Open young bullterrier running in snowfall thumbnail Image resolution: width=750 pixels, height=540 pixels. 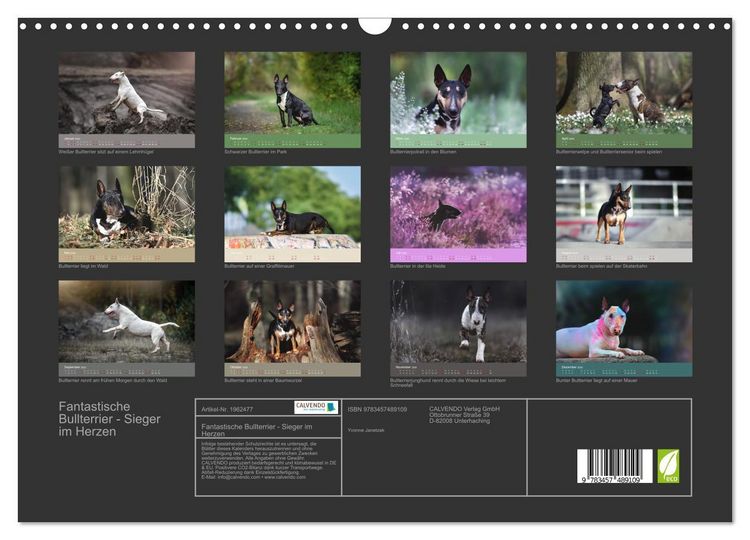tap(458, 328)
